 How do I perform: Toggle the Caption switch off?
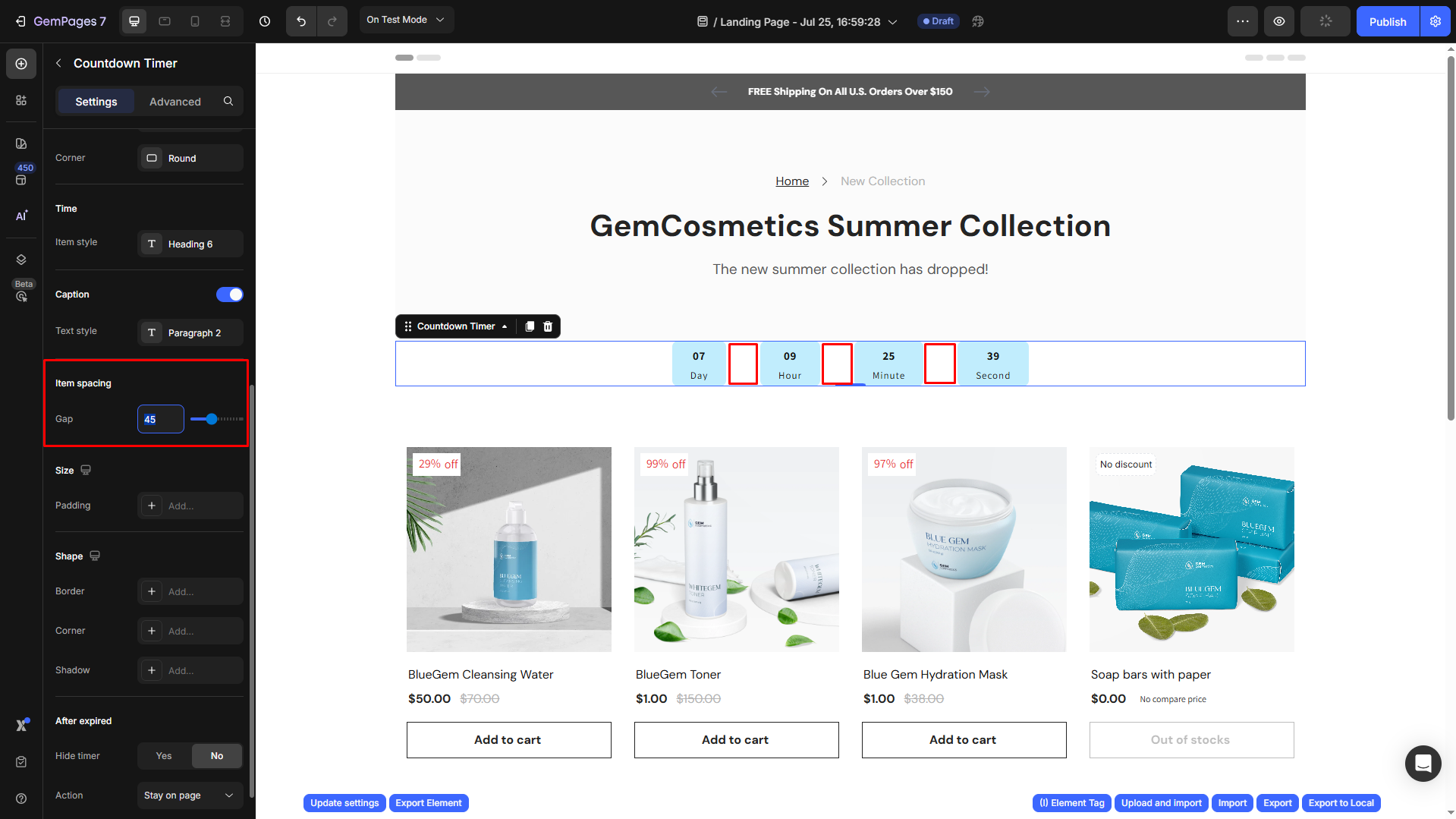[229, 295]
